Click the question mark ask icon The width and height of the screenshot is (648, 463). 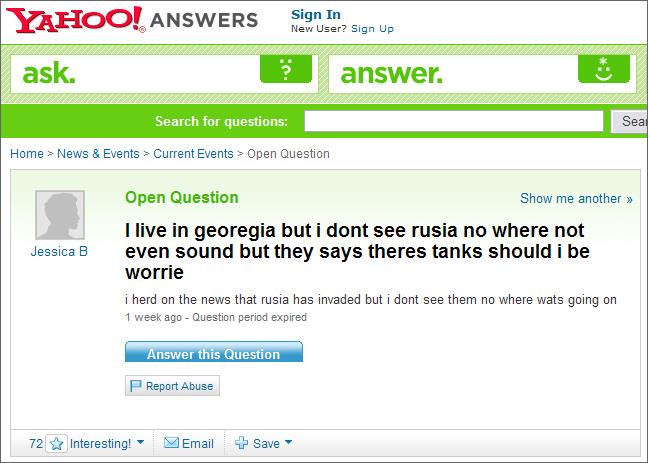[x=285, y=70]
